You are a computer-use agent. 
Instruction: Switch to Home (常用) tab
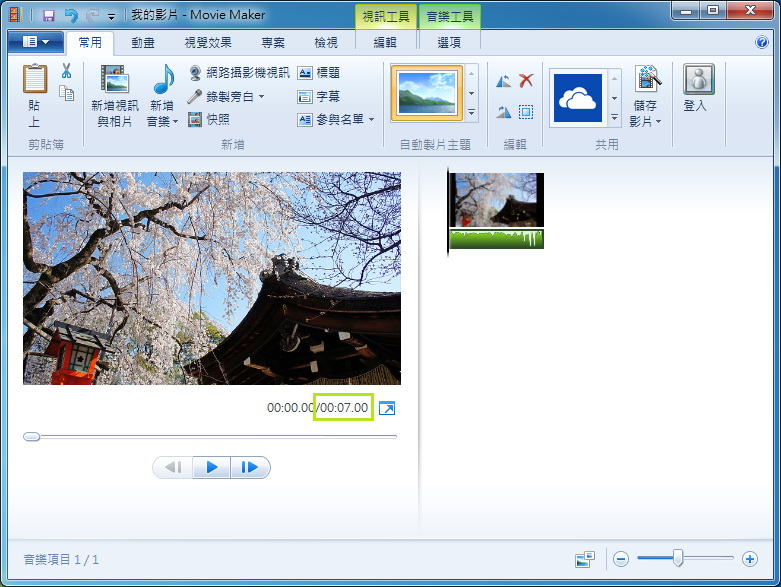(x=90, y=43)
